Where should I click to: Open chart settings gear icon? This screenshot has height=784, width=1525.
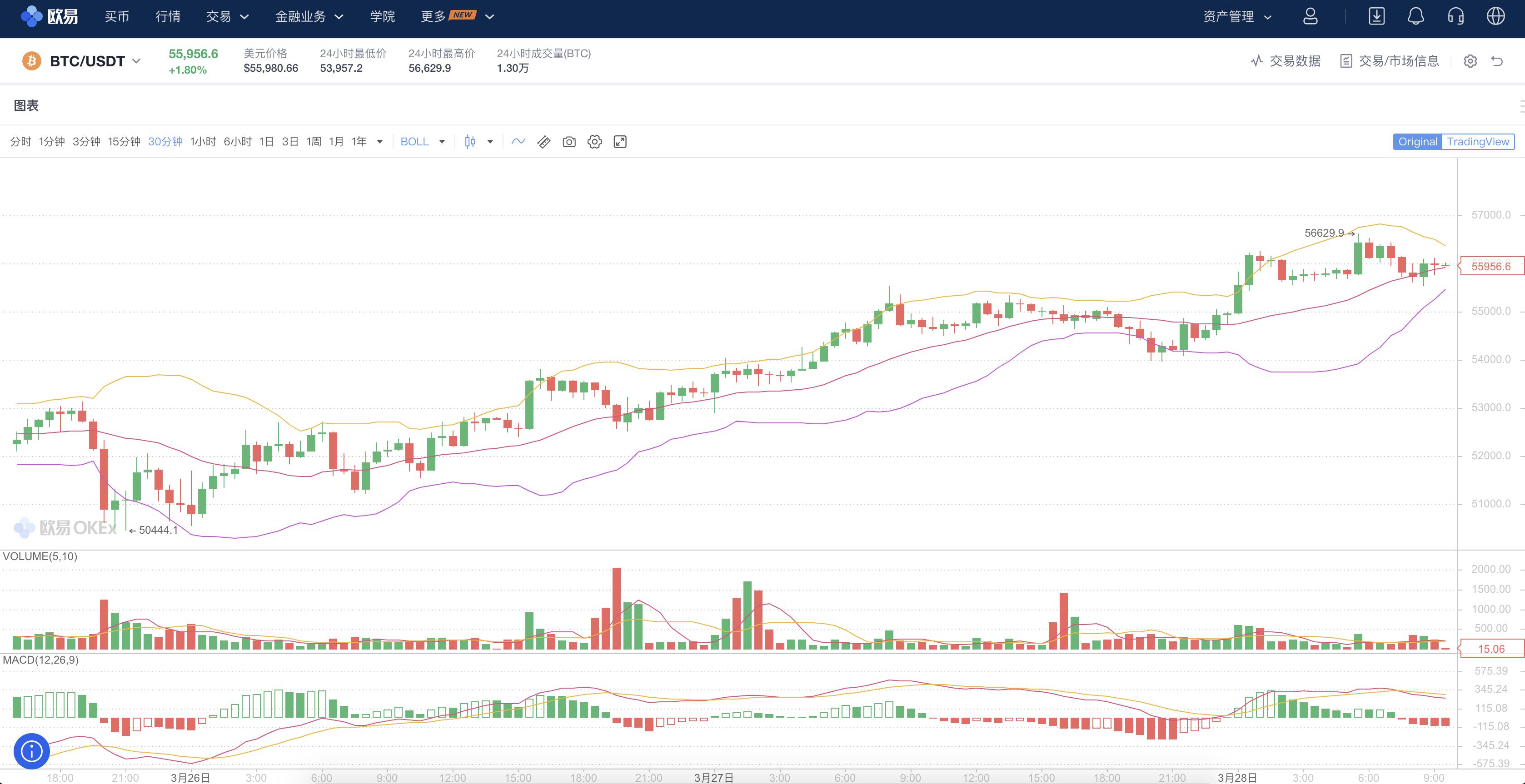594,142
